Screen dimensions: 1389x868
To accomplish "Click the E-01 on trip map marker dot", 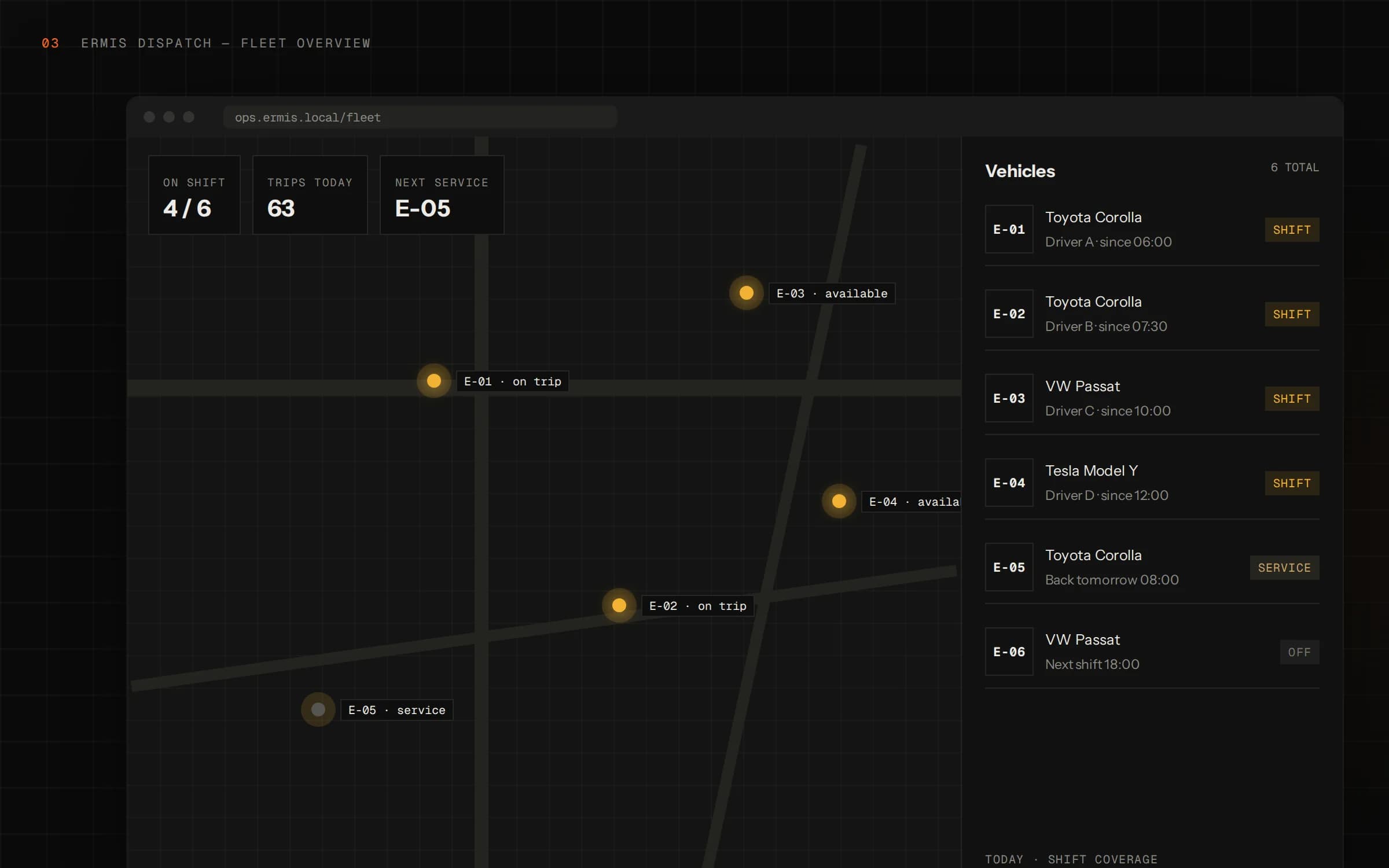I will [x=433, y=381].
